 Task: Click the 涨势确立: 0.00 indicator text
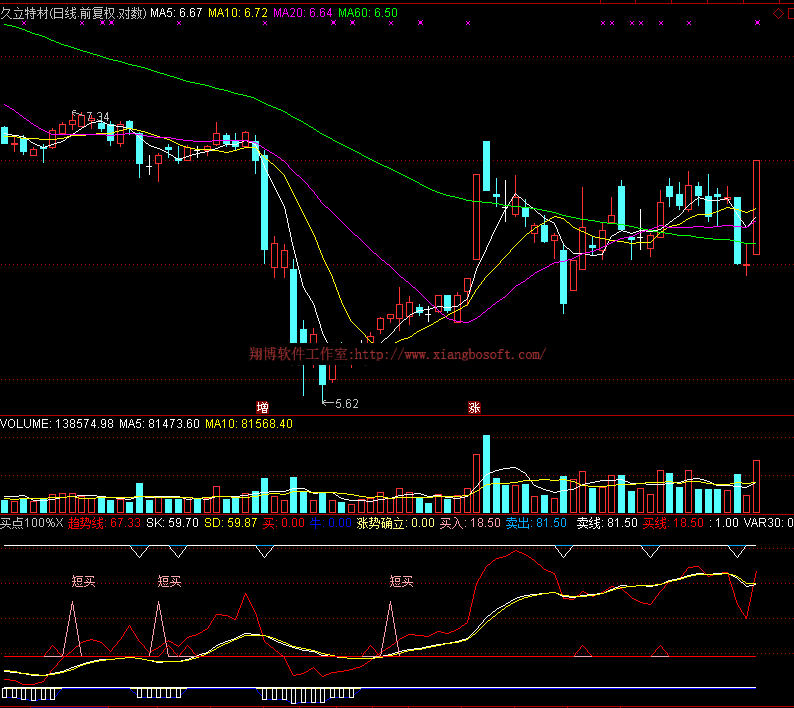coord(396,522)
